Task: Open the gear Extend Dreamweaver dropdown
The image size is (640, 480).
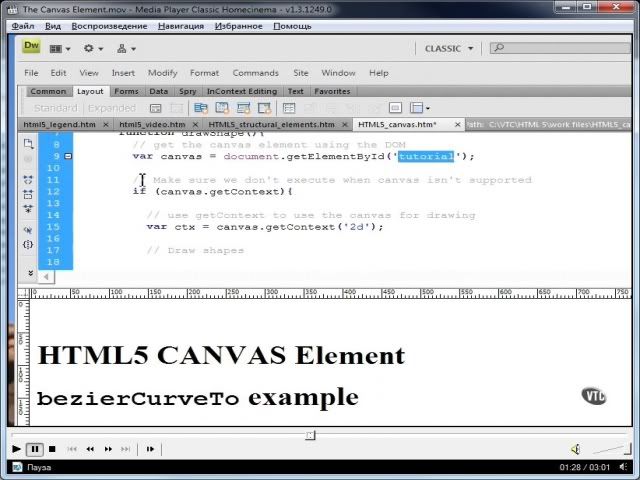Action: click(93, 49)
